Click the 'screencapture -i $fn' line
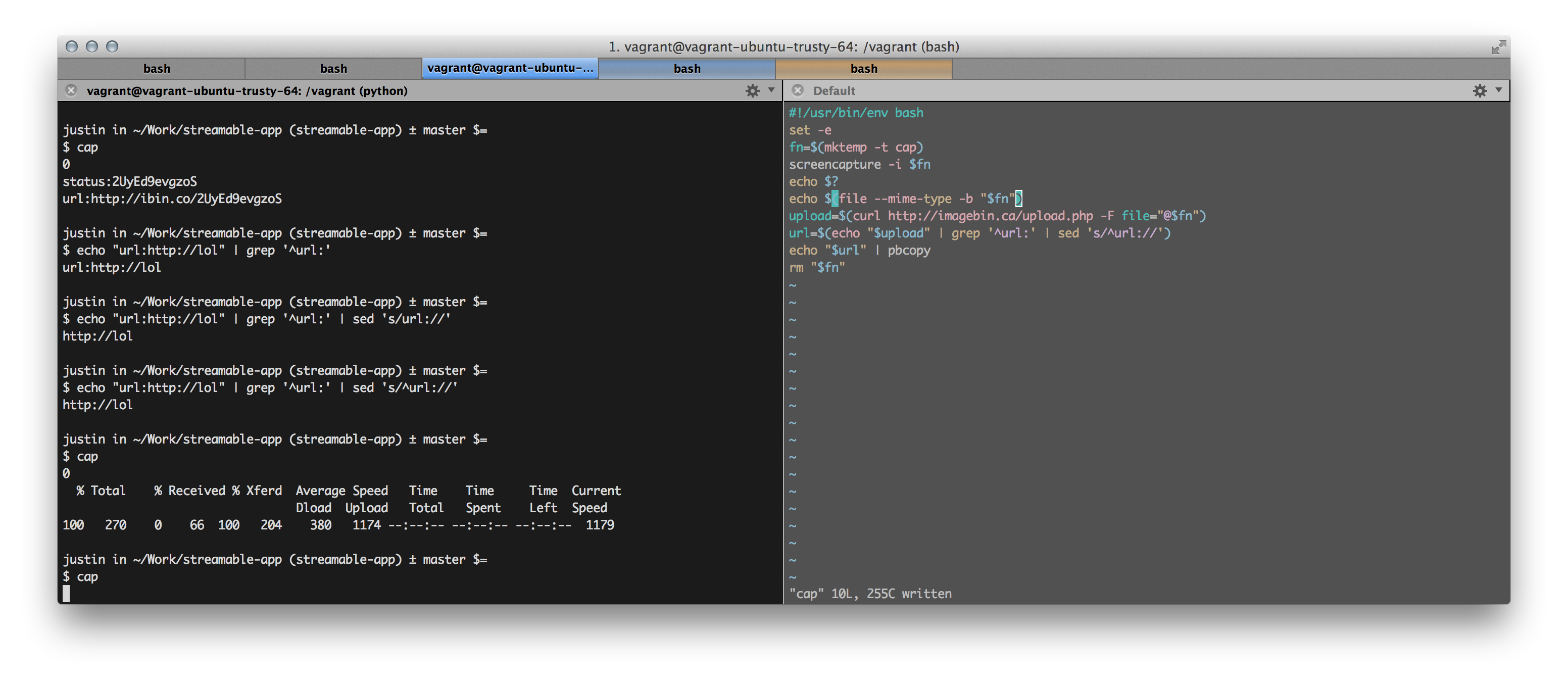1568x684 pixels. click(859, 164)
